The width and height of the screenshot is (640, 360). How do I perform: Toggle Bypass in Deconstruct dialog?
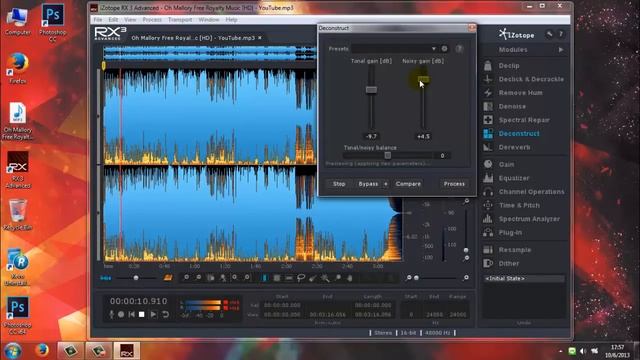tap(368, 184)
